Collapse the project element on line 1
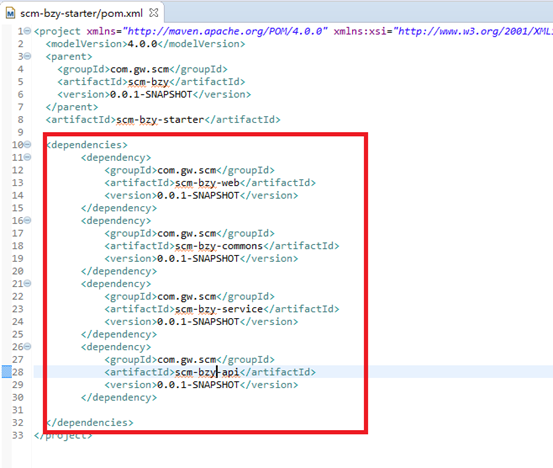This screenshot has height=468, width=553. [28, 31]
